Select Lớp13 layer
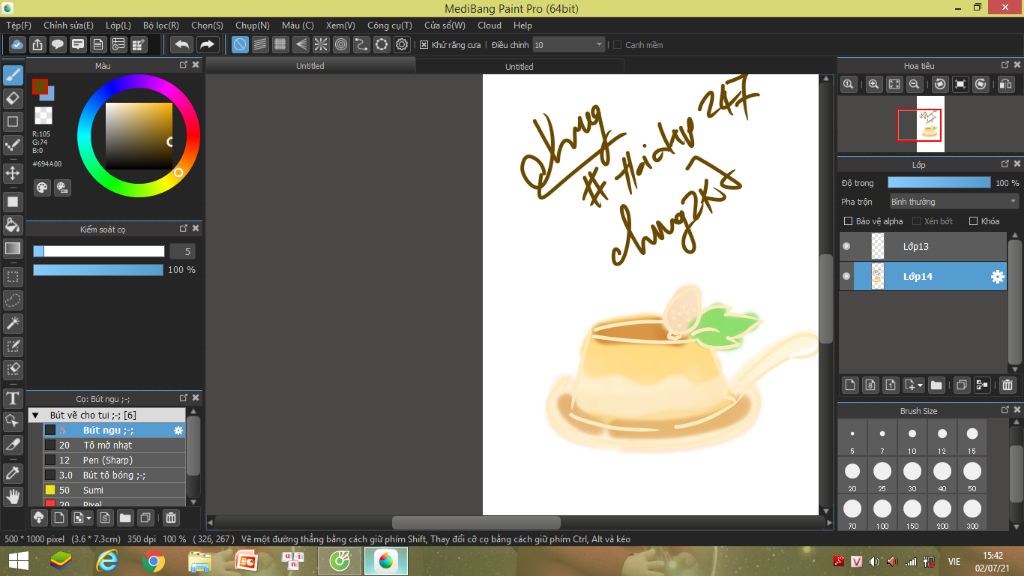Viewport: 1024px width, 576px height. pyautogui.click(x=923, y=246)
